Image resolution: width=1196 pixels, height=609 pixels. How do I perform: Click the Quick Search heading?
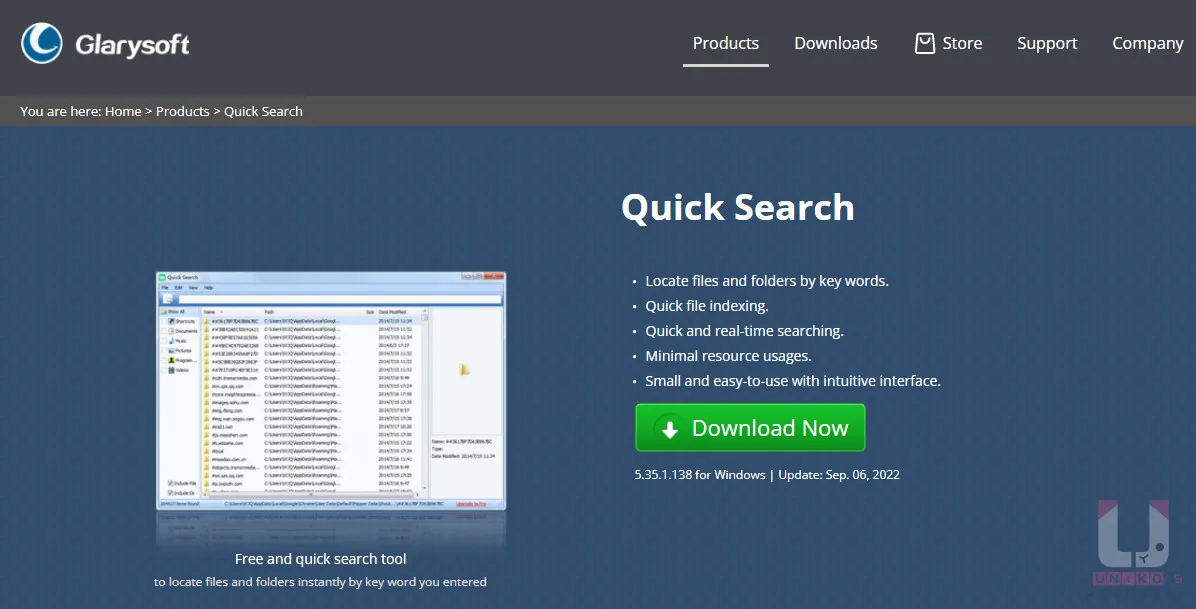(x=738, y=207)
